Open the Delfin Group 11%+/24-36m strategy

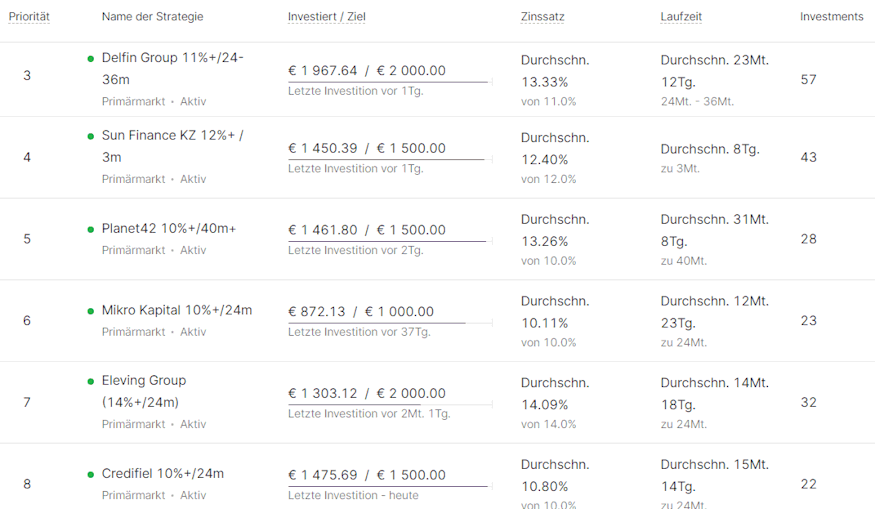click(x=172, y=68)
